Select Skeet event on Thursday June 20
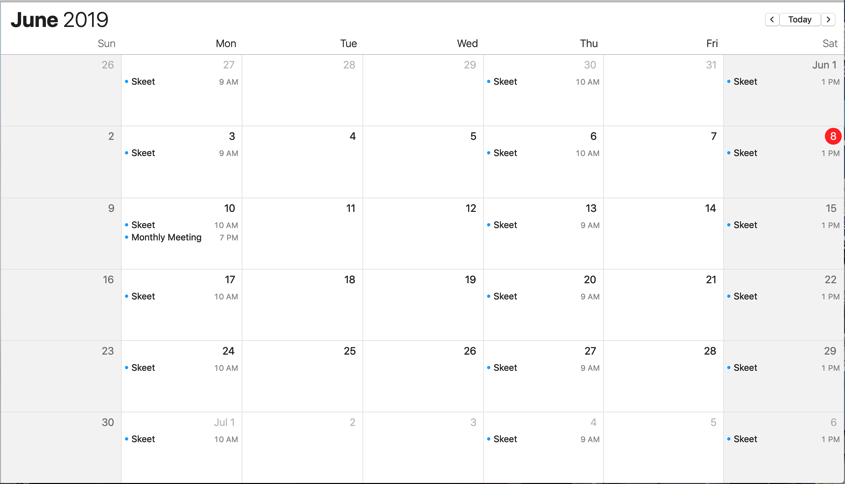The width and height of the screenshot is (845, 484). pos(543,296)
